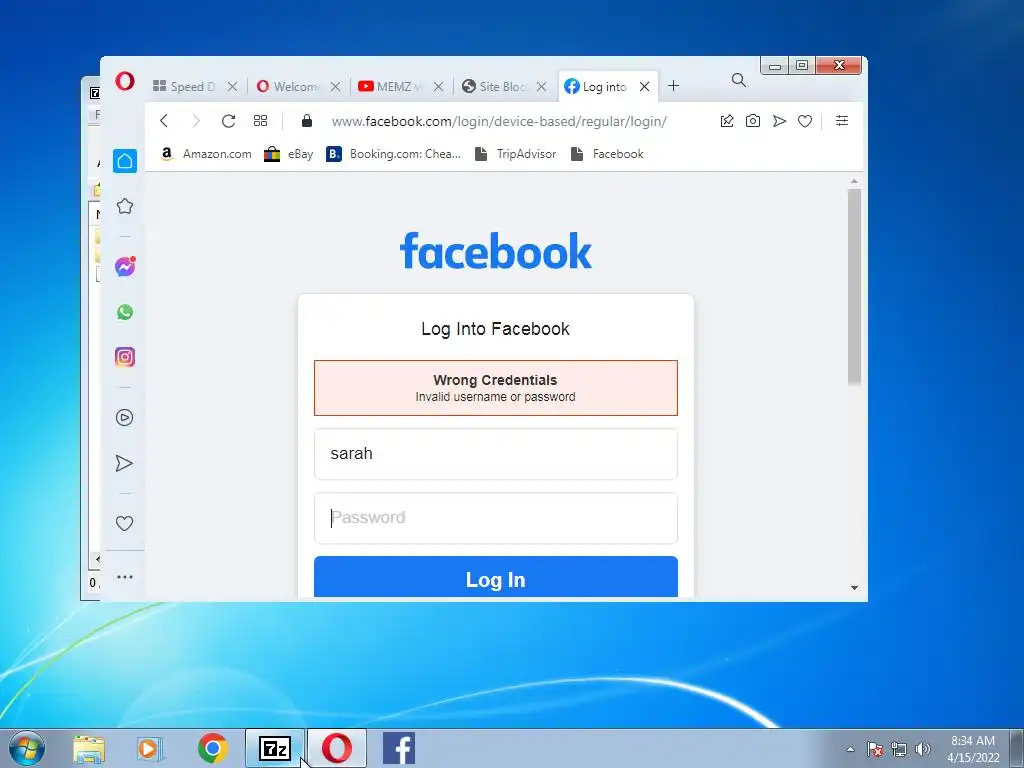This screenshot has width=1024, height=768.
Task: Open My Flow in the sidebar
Action: [124, 464]
